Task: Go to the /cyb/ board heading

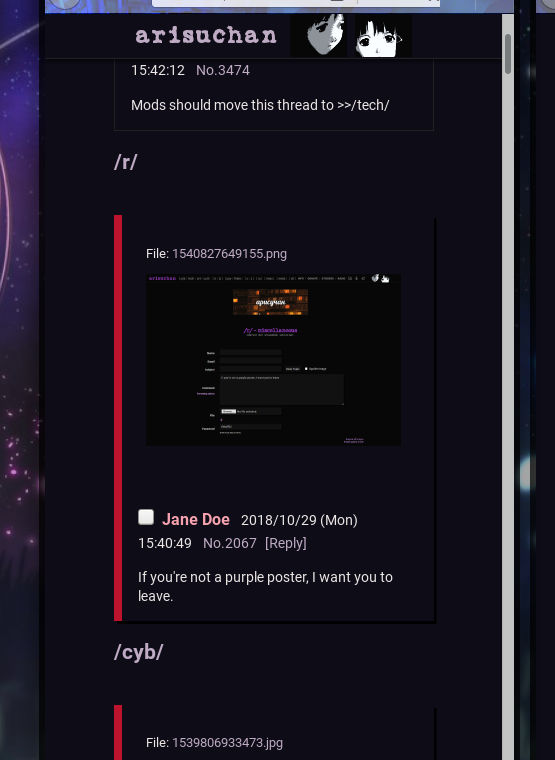Action: click(x=139, y=652)
